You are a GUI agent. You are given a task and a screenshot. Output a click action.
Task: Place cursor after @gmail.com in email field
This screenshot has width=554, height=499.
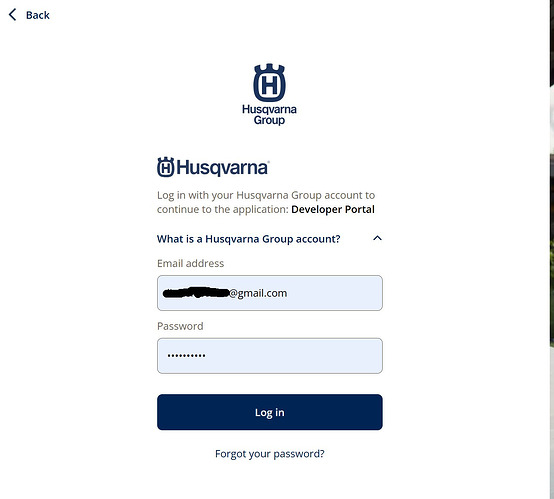pos(288,293)
